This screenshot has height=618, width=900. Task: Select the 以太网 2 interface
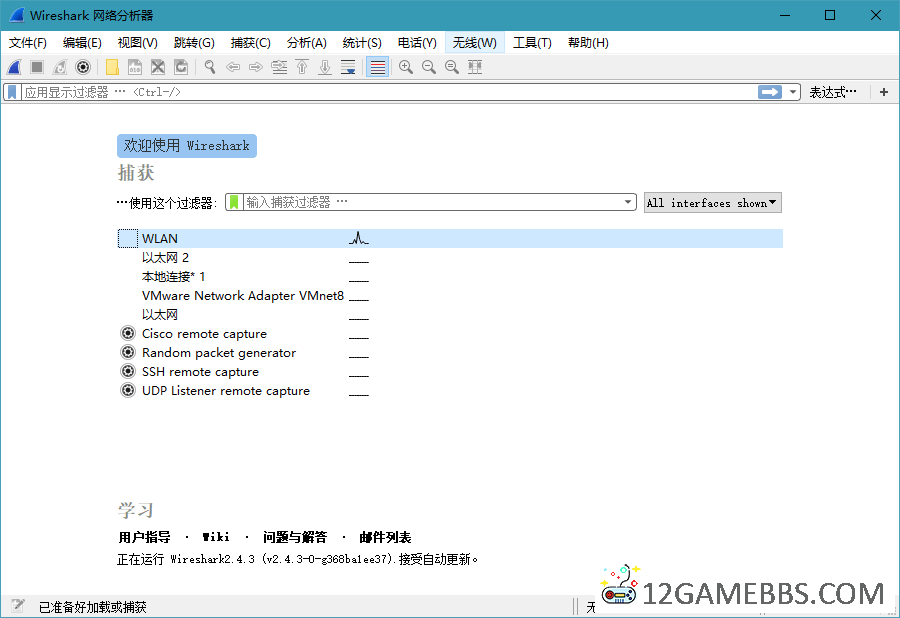[450, 257]
